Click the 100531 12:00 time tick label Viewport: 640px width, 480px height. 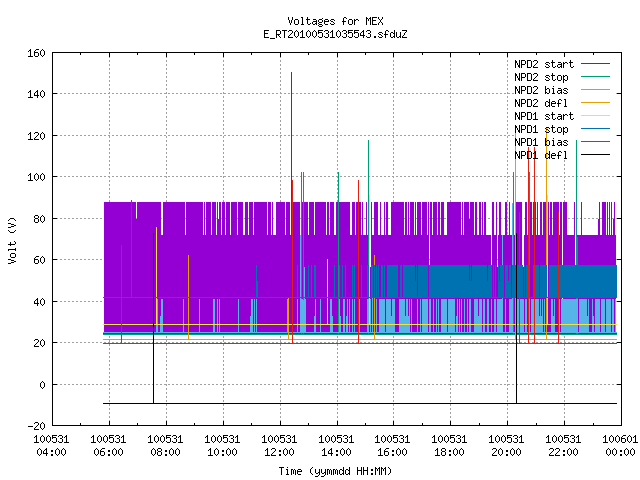(279, 446)
